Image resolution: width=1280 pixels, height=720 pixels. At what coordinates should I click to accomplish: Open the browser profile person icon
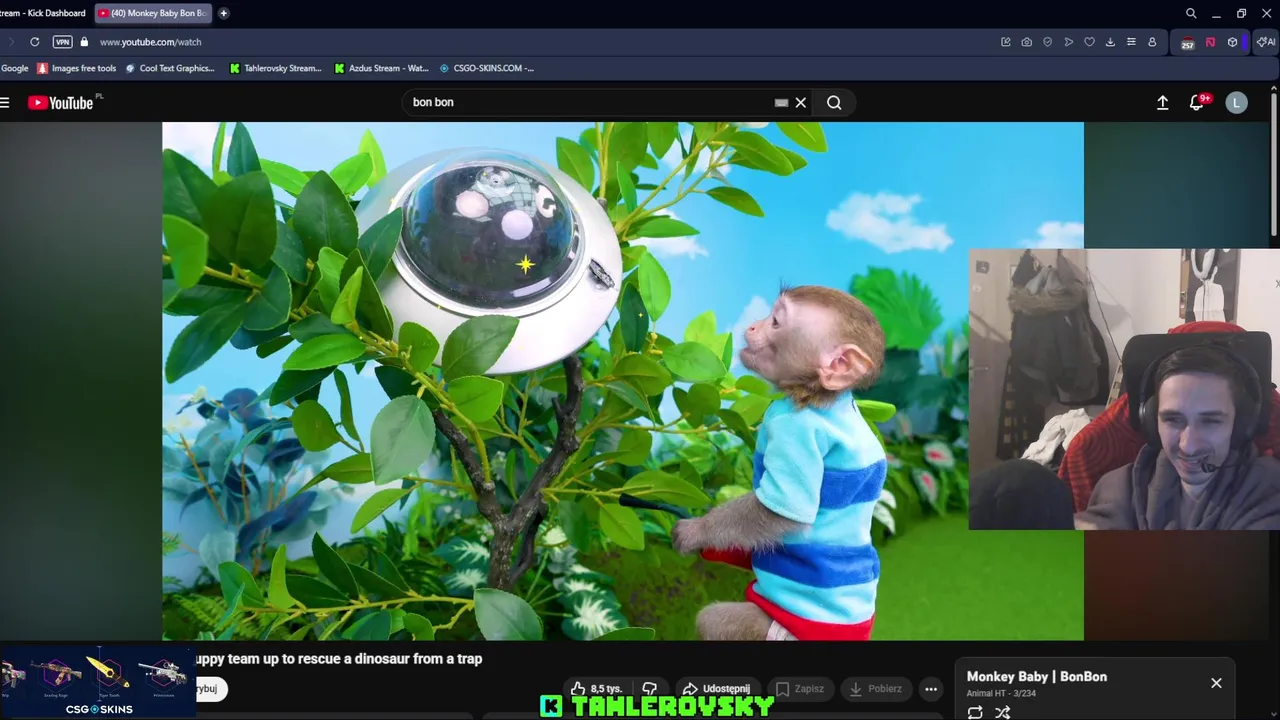[1152, 42]
